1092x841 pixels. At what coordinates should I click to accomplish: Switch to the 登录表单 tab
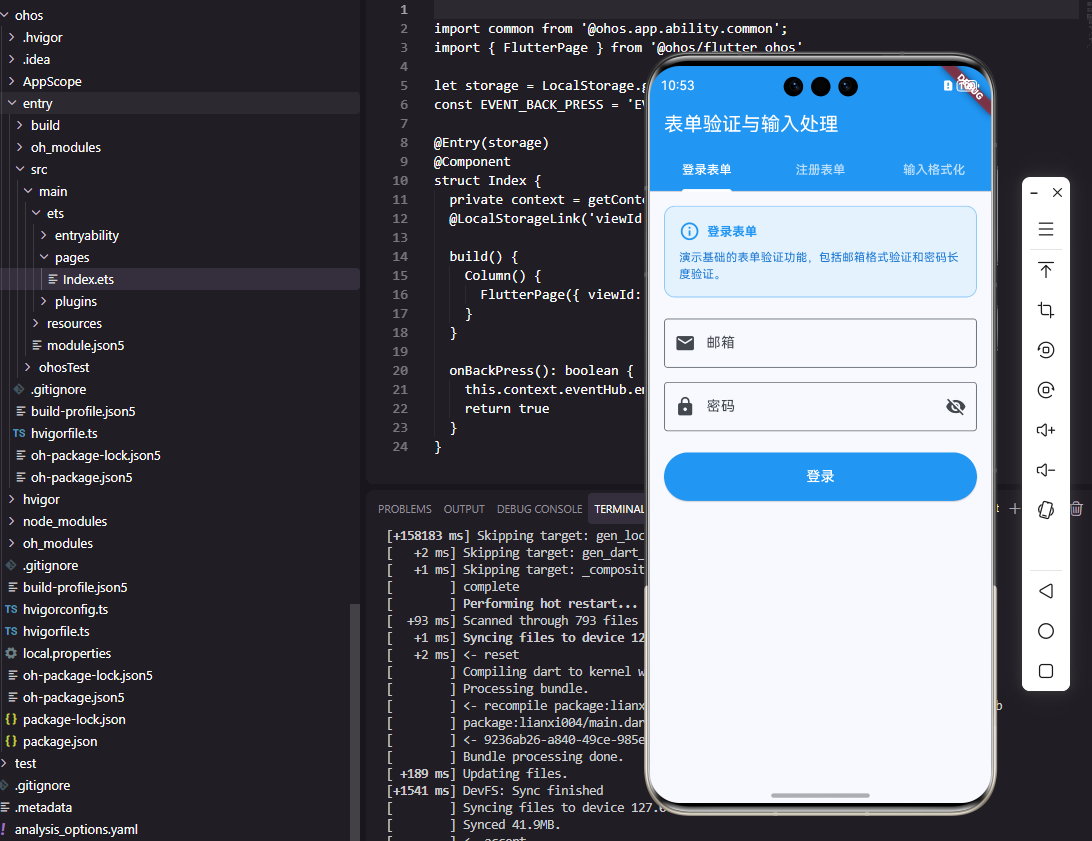pyautogui.click(x=706, y=170)
